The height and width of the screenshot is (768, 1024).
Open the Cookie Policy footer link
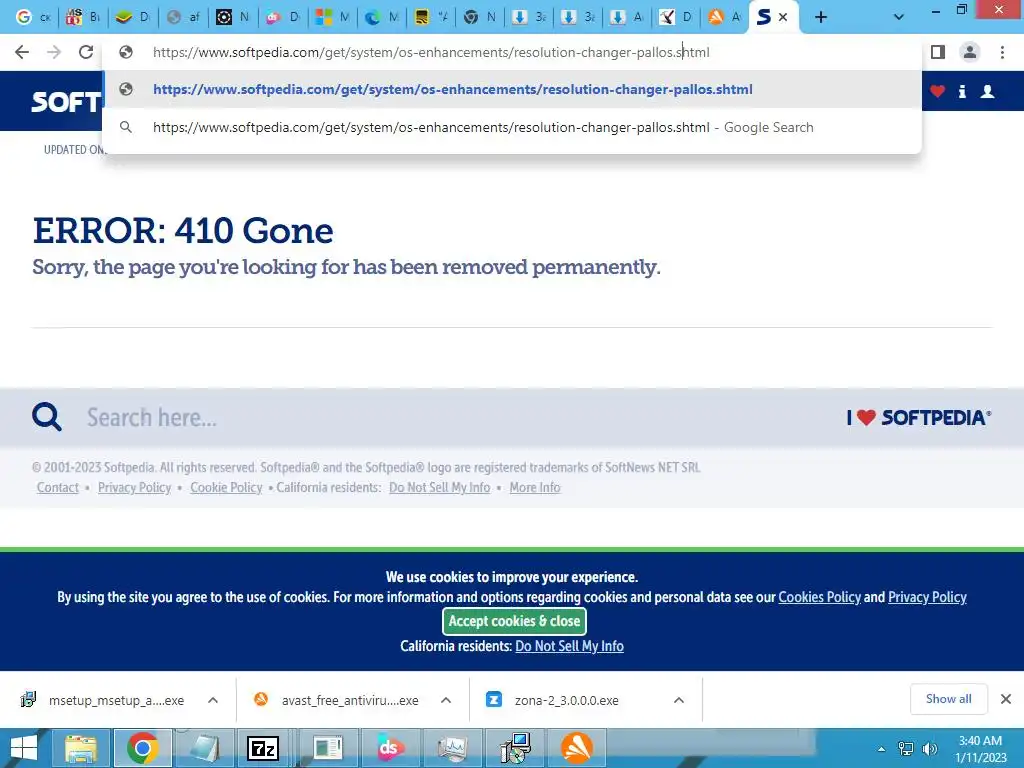(x=226, y=488)
